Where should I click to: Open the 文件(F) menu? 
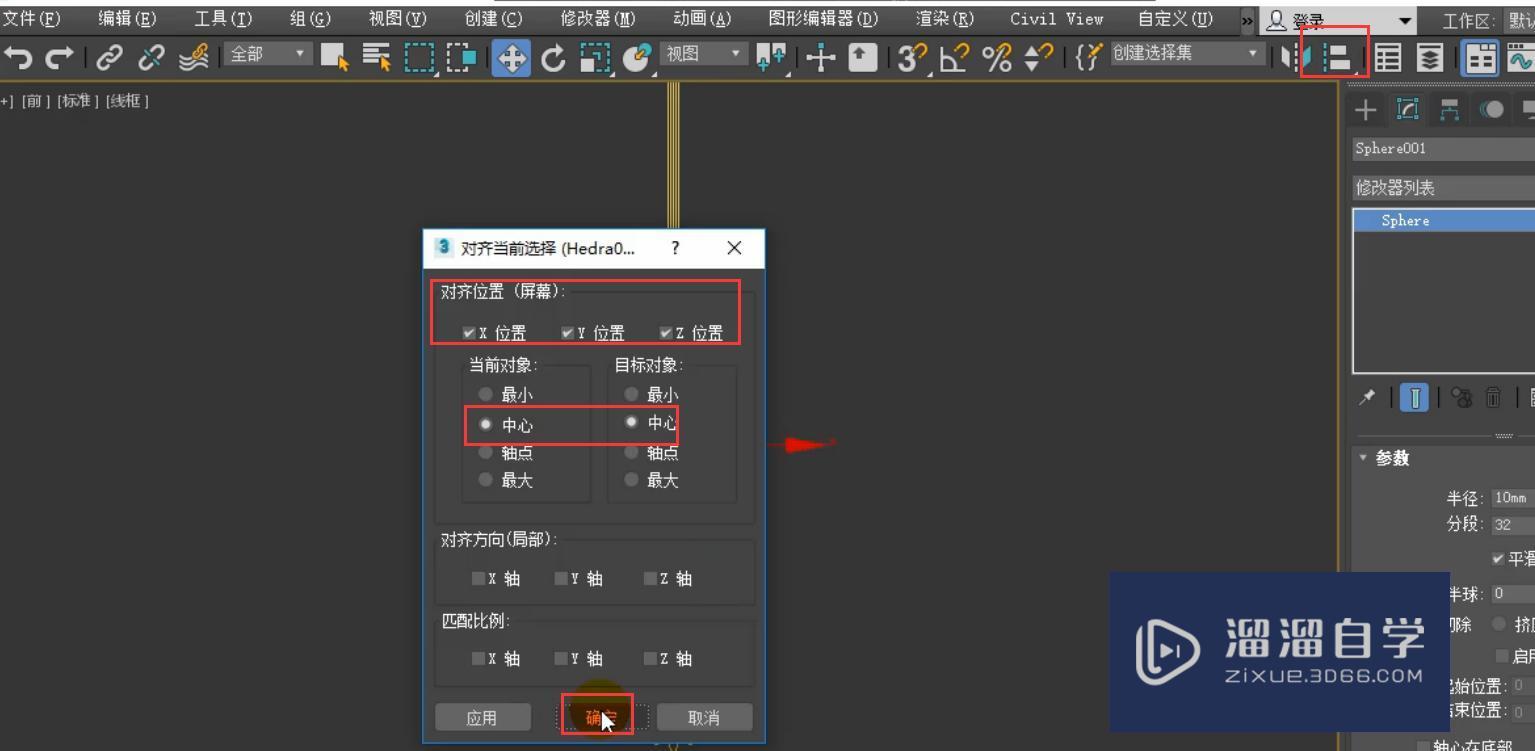(31, 19)
